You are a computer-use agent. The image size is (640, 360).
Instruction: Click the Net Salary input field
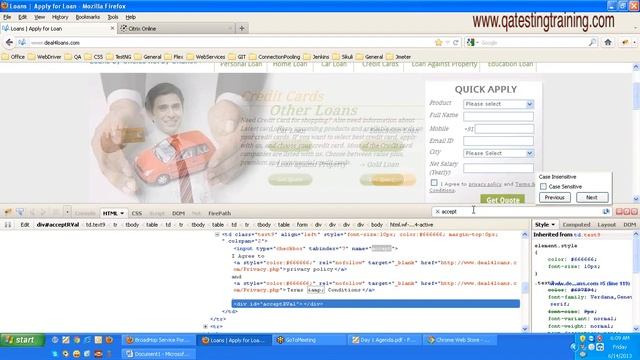click(498, 168)
